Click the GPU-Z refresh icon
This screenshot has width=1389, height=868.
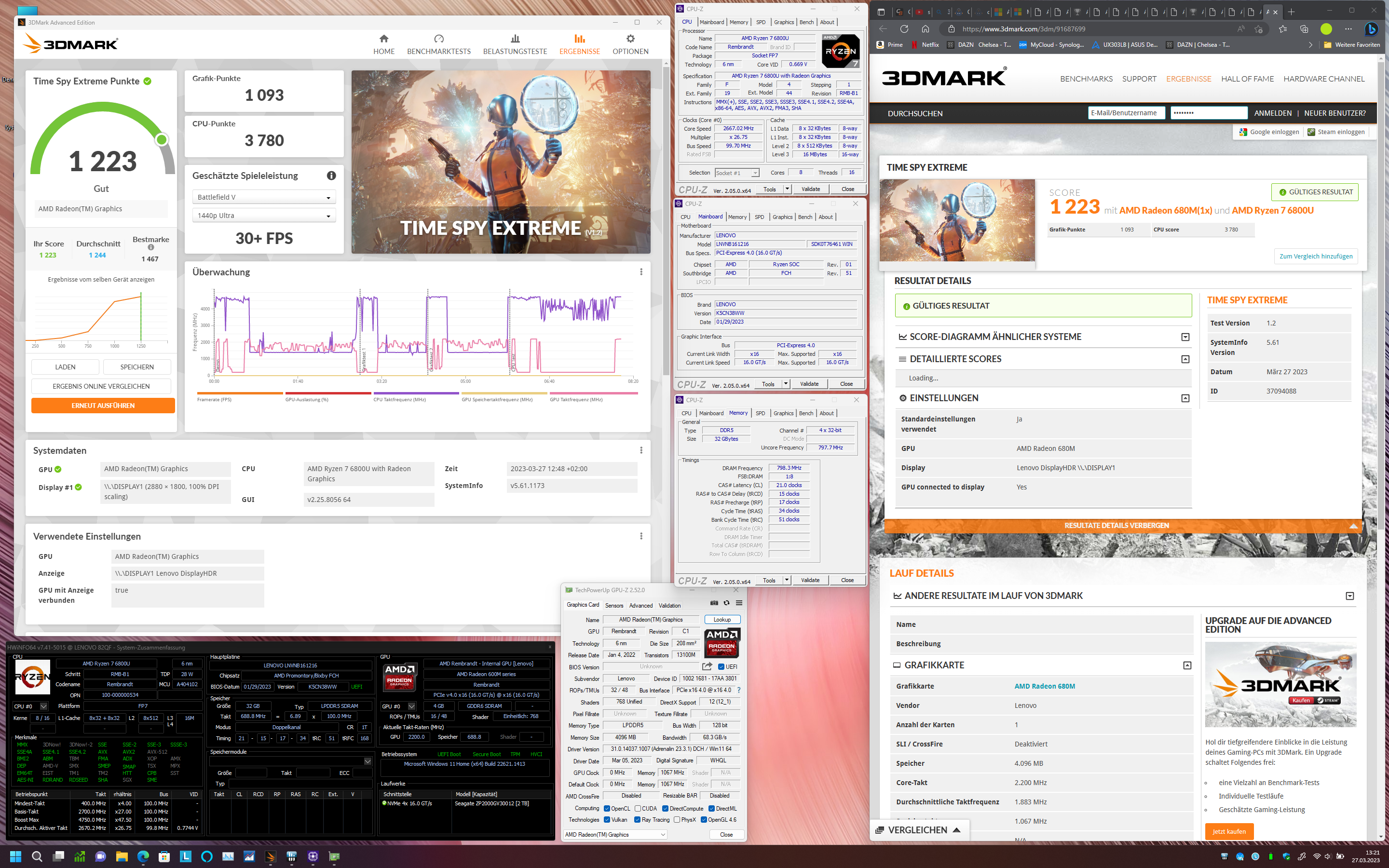pos(727,603)
